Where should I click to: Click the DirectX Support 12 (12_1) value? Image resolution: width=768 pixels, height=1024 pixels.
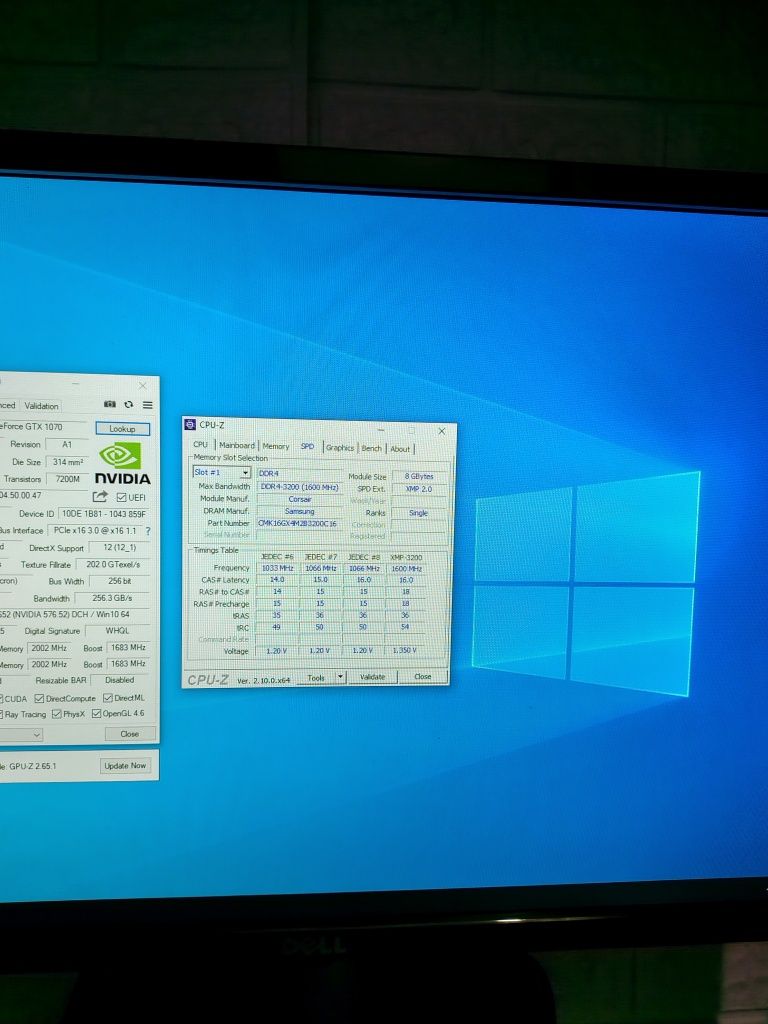coord(120,547)
